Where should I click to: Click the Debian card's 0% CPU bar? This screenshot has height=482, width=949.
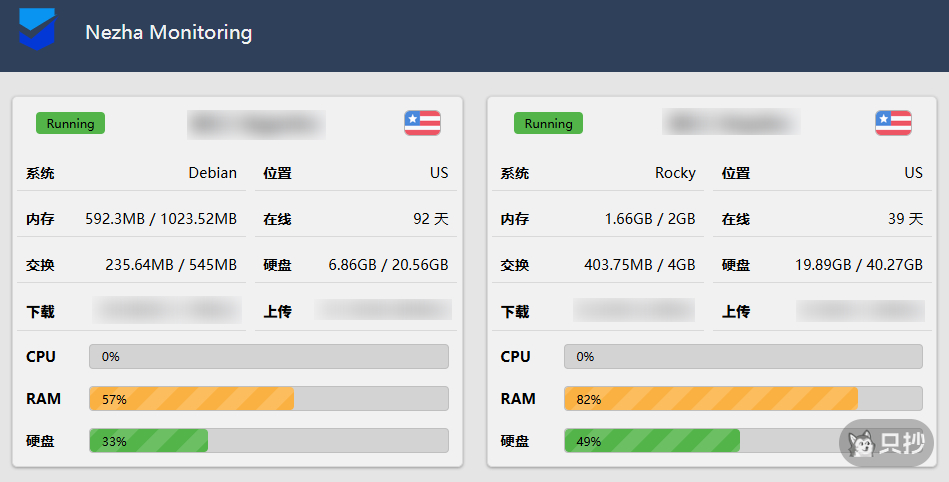pos(269,357)
